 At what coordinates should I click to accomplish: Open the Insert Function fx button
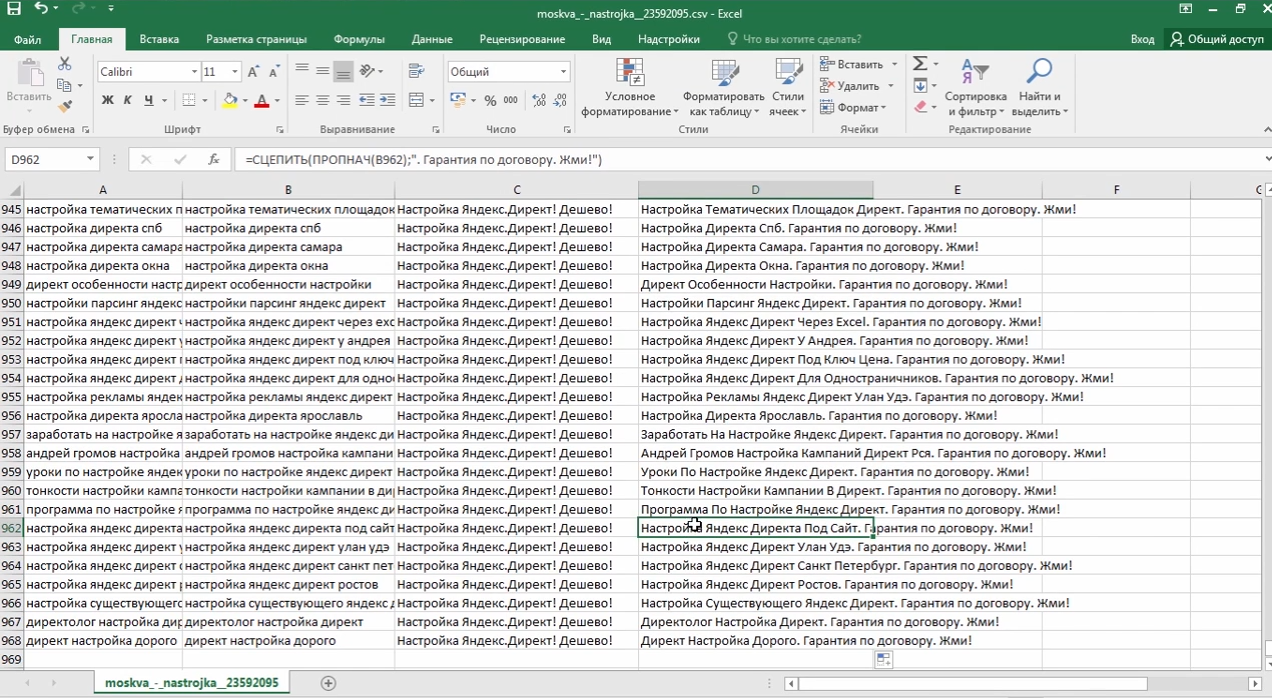tap(213, 159)
